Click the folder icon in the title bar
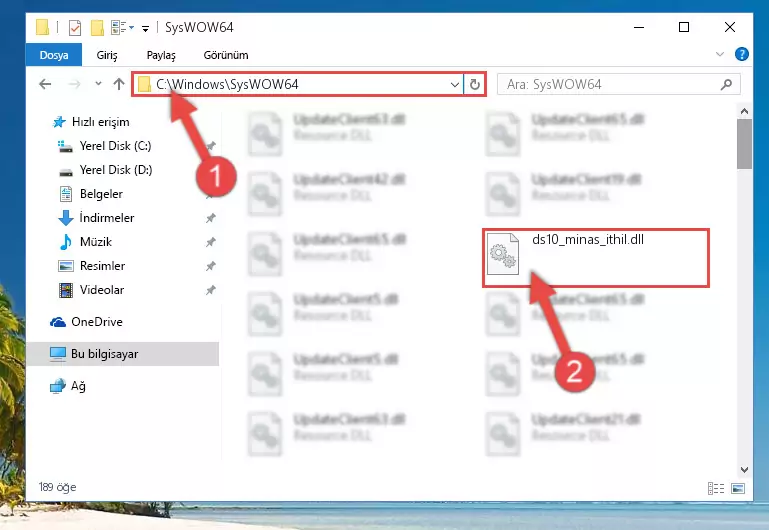The image size is (769, 530). tap(42, 27)
